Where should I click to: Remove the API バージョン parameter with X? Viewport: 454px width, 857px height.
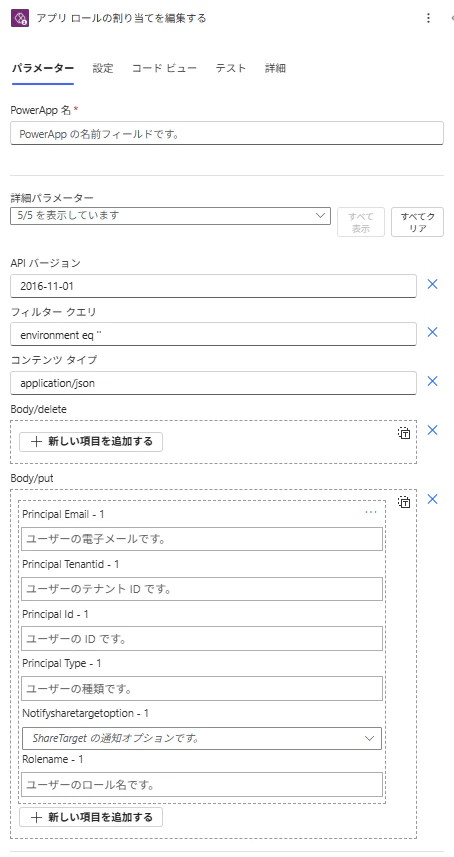(432, 284)
